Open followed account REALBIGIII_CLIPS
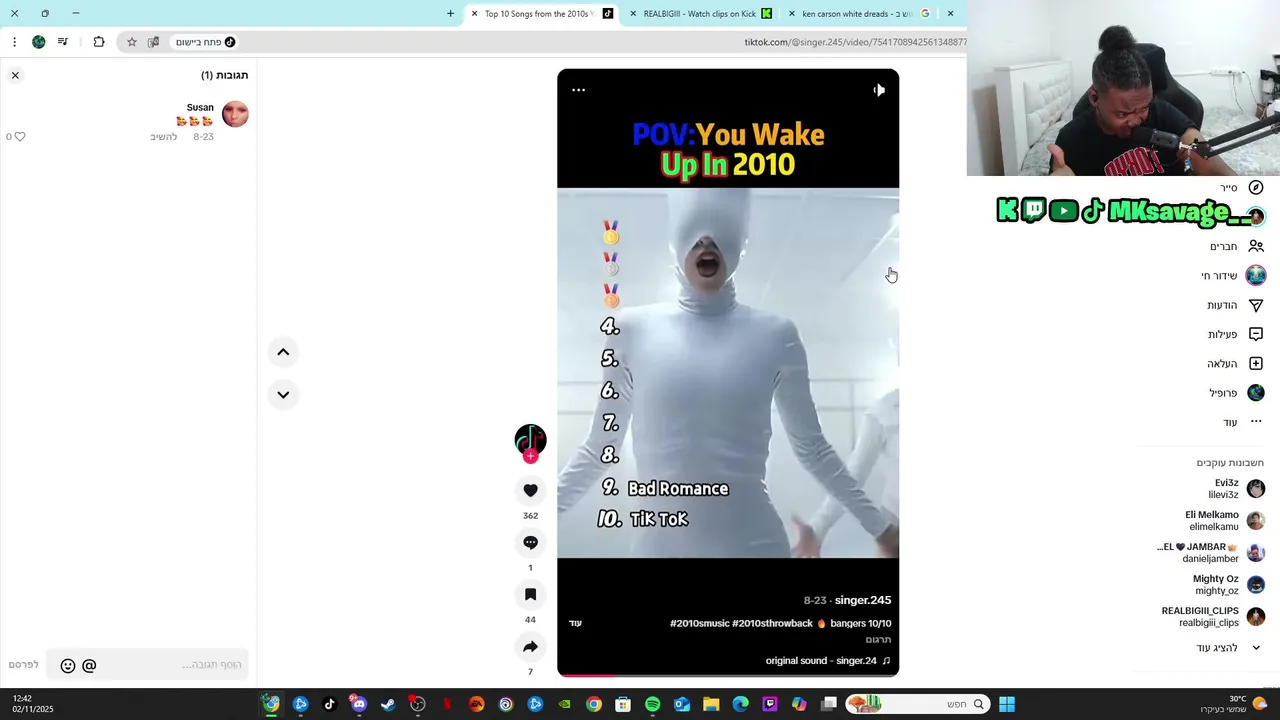This screenshot has height=720, width=1280. tap(1213, 617)
